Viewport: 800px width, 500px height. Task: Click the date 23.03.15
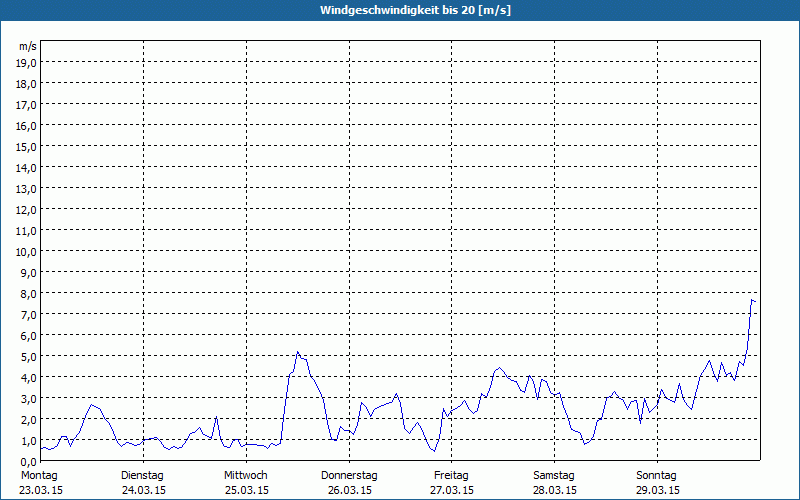41,490
